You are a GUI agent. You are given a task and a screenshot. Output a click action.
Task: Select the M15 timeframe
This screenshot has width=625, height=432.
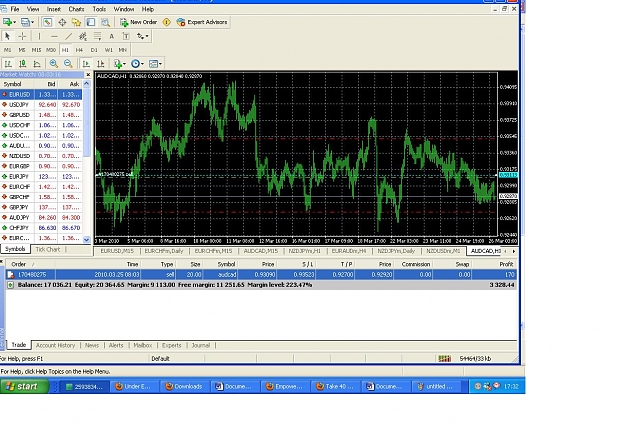36,50
